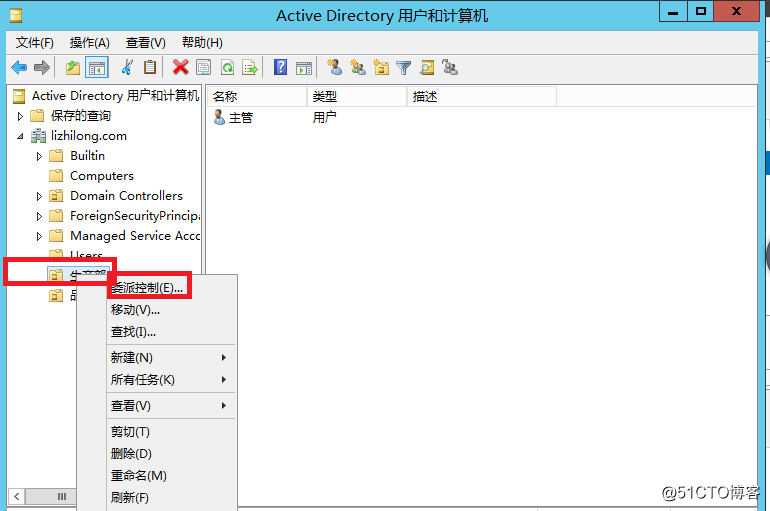Screen dimensions: 770x511
Task: Click the Export list toolbar icon
Action: [250, 67]
